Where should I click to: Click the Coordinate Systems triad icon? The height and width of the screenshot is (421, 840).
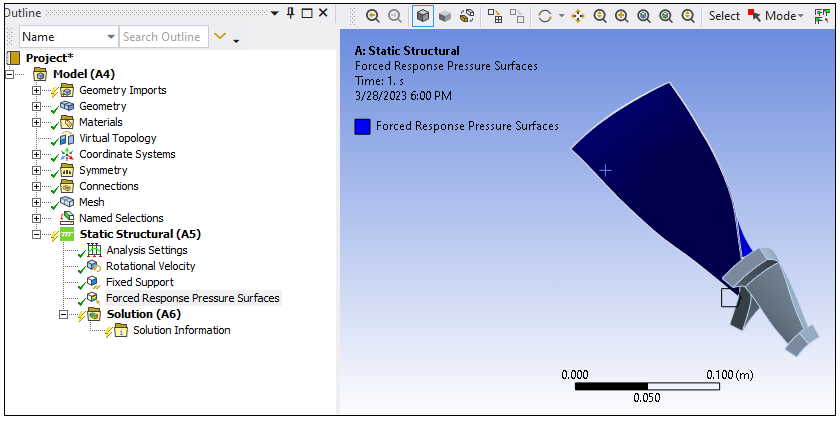point(67,154)
